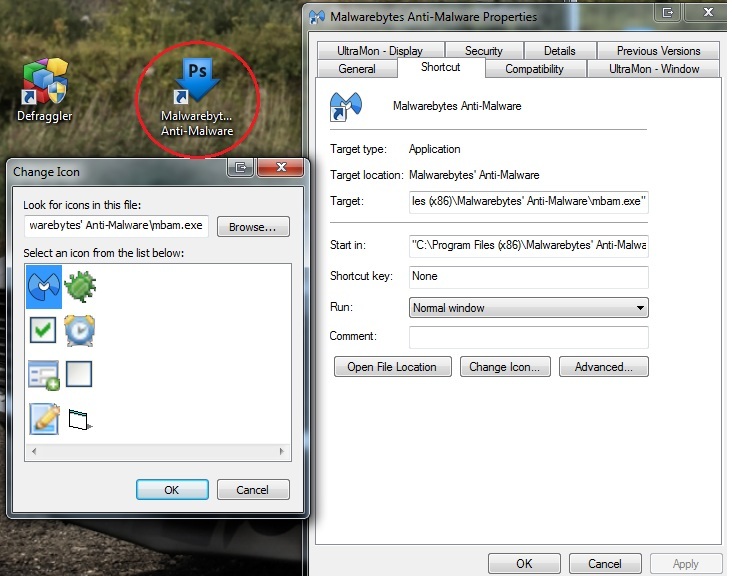Select the blue alarm clock icon

point(80,330)
